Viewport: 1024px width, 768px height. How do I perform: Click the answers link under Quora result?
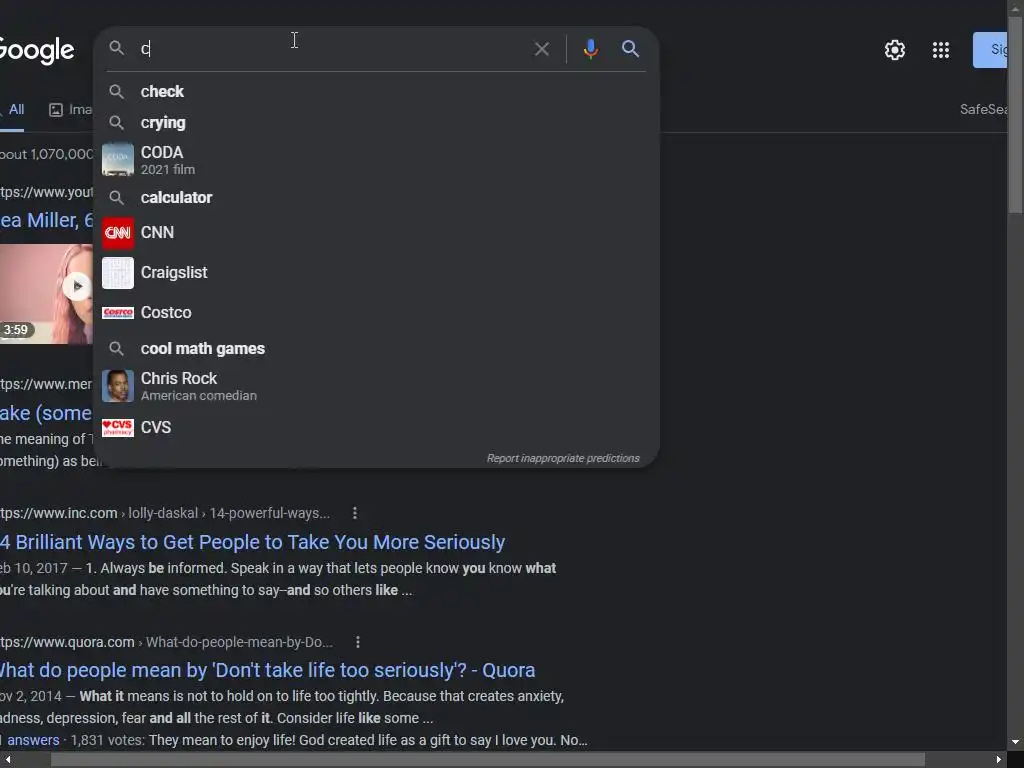[33, 740]
